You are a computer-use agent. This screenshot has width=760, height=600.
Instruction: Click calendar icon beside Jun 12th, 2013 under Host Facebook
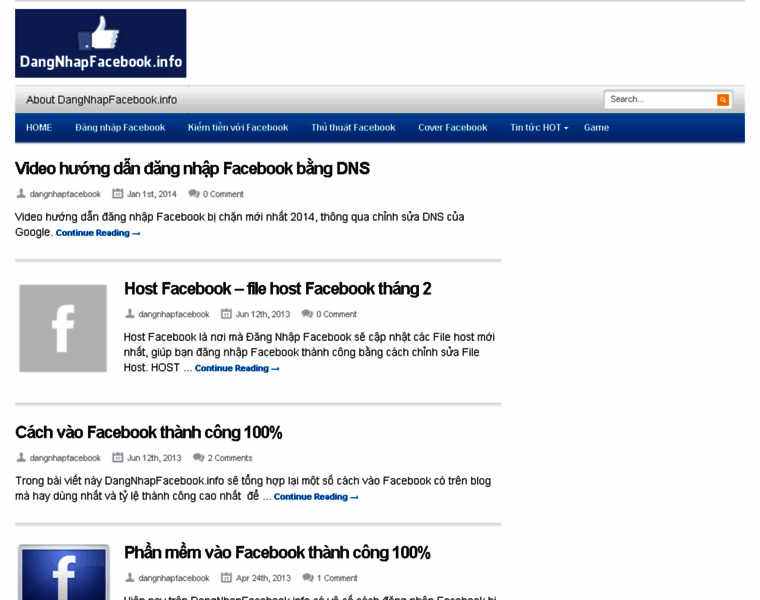[x=226, y=314]
